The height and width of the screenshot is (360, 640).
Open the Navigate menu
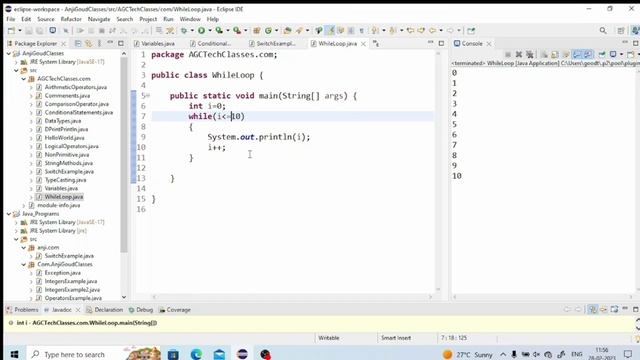tap(99, 19)
